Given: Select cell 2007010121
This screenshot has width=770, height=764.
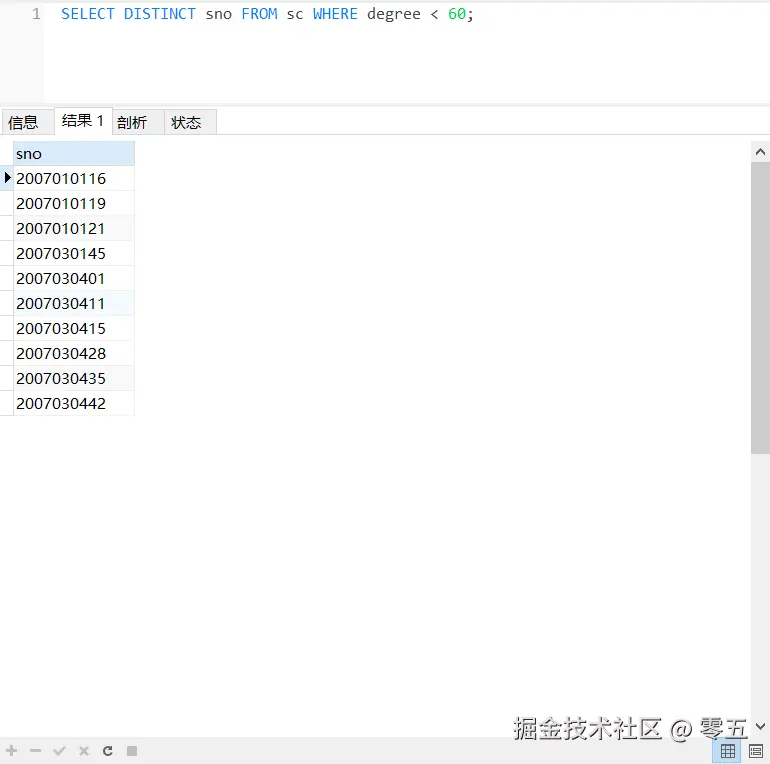Looking at the screenshot, I should [x=74, y=228].
